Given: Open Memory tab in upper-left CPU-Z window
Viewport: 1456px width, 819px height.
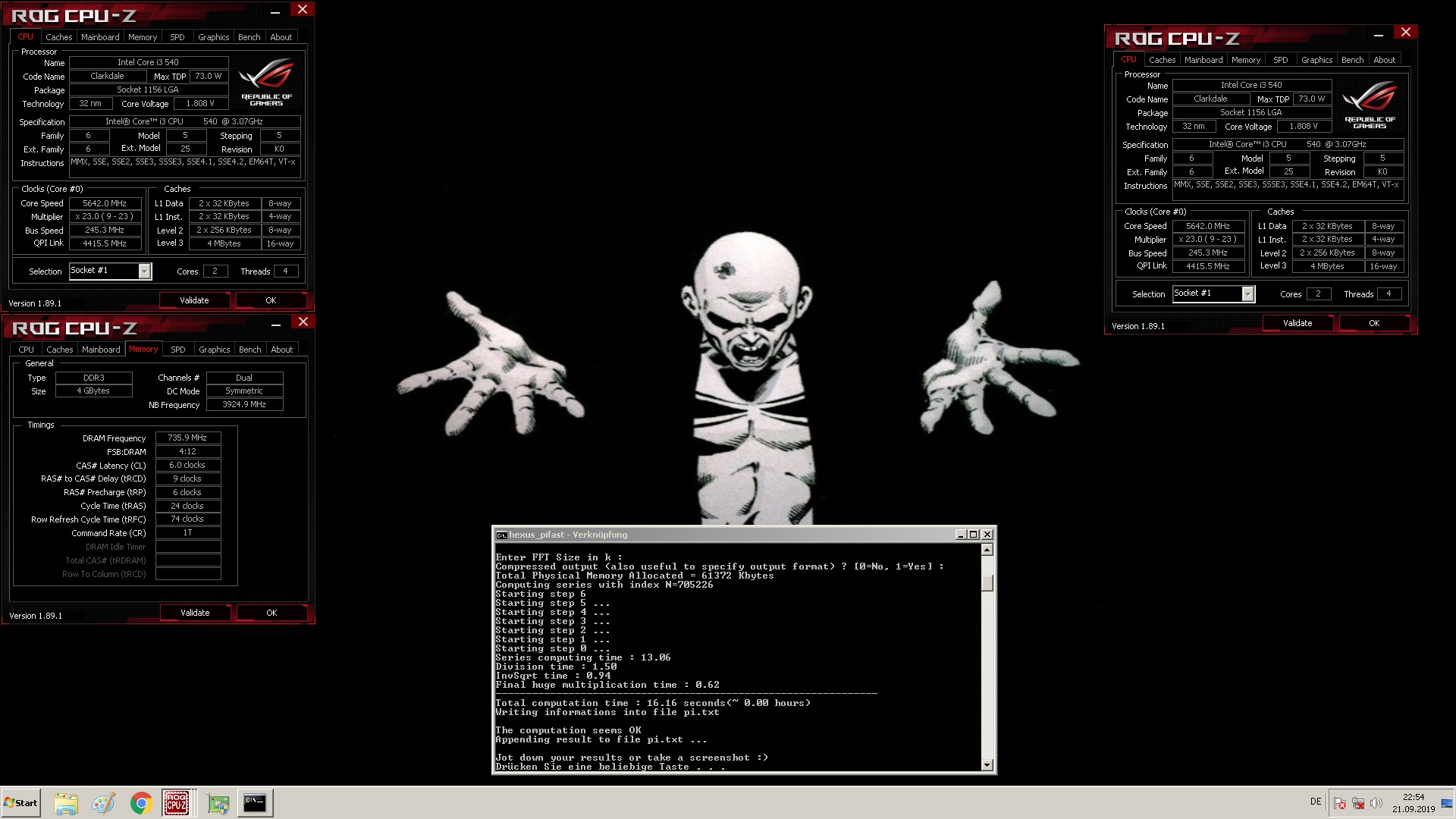Looking at the screenshot, I should (x=143, y=37).
